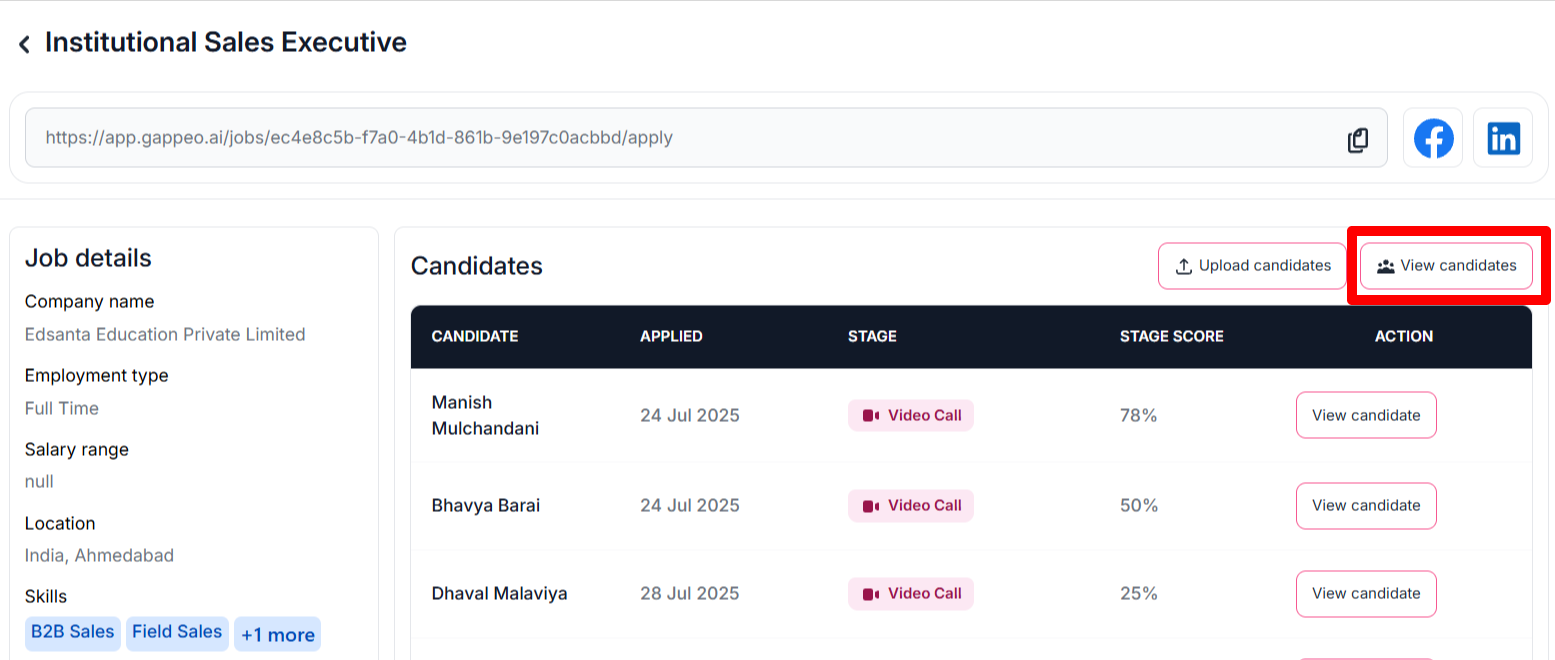This screenshot has width=1555, height=660.
Task: Select the Field Sales skill tag
Action: 176,632
